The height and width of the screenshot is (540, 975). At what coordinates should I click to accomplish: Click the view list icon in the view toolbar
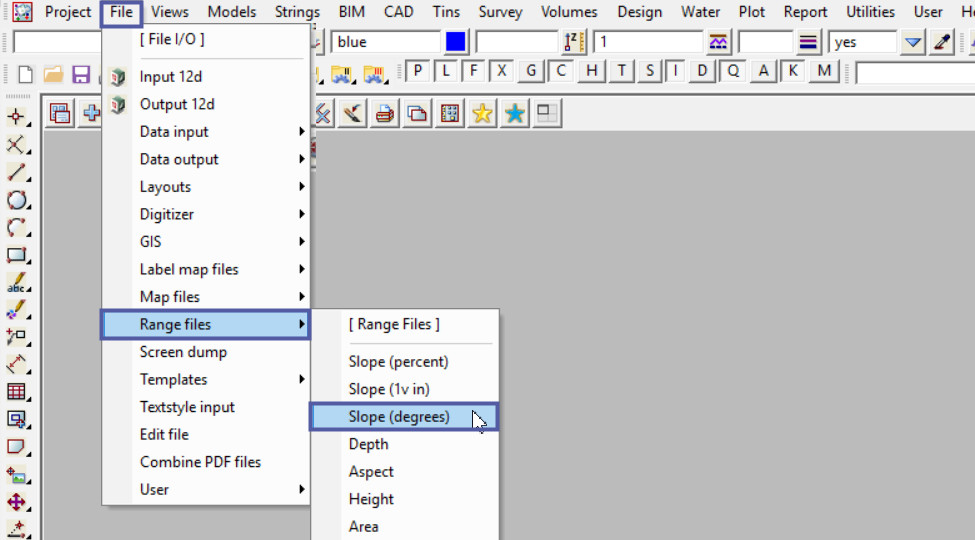[60, 113]
